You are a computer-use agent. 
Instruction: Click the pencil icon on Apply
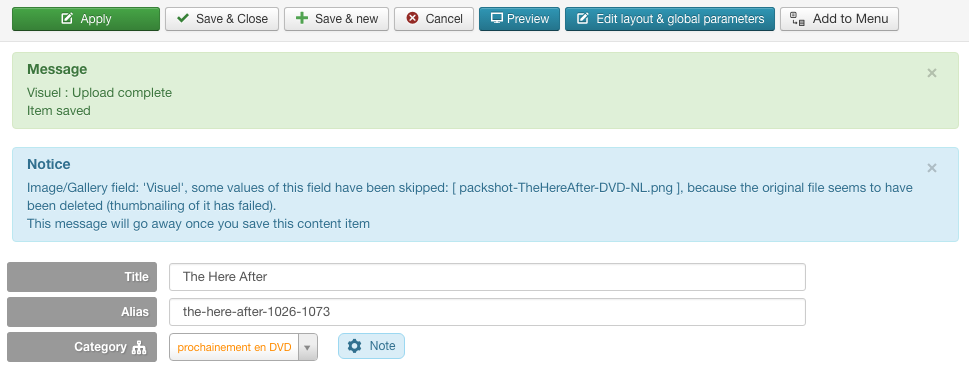coord(67,19)
